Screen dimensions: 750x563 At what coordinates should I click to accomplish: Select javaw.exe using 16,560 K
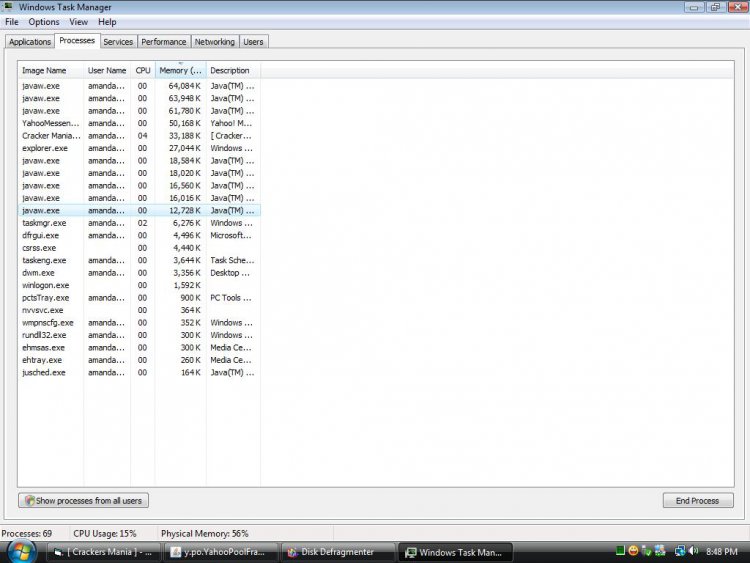coord(139,185)
